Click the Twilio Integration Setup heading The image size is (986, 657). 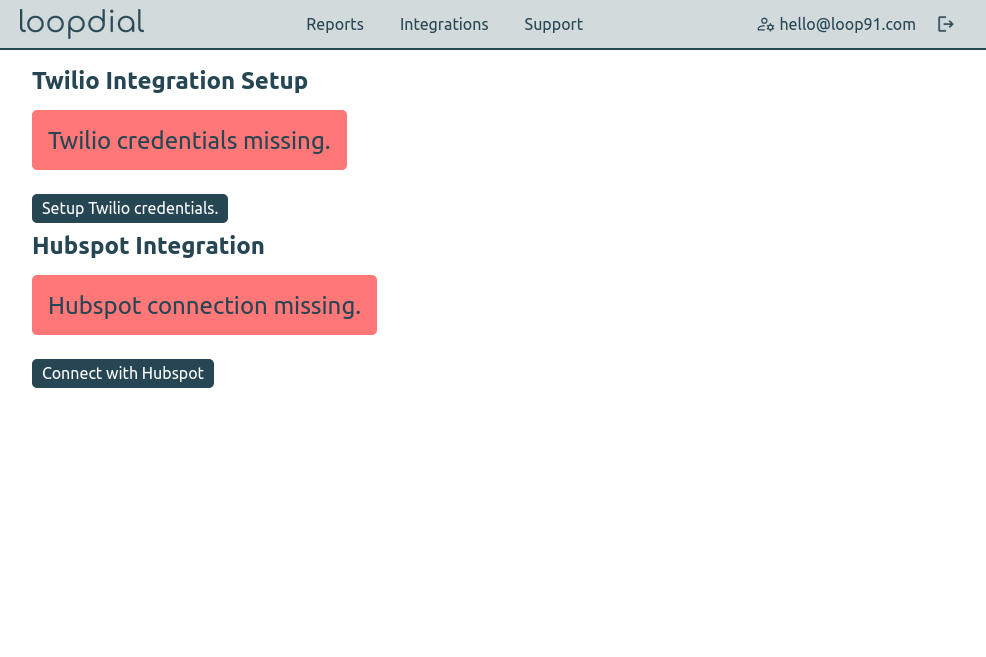pyautogui.click(x=170, y=81)
